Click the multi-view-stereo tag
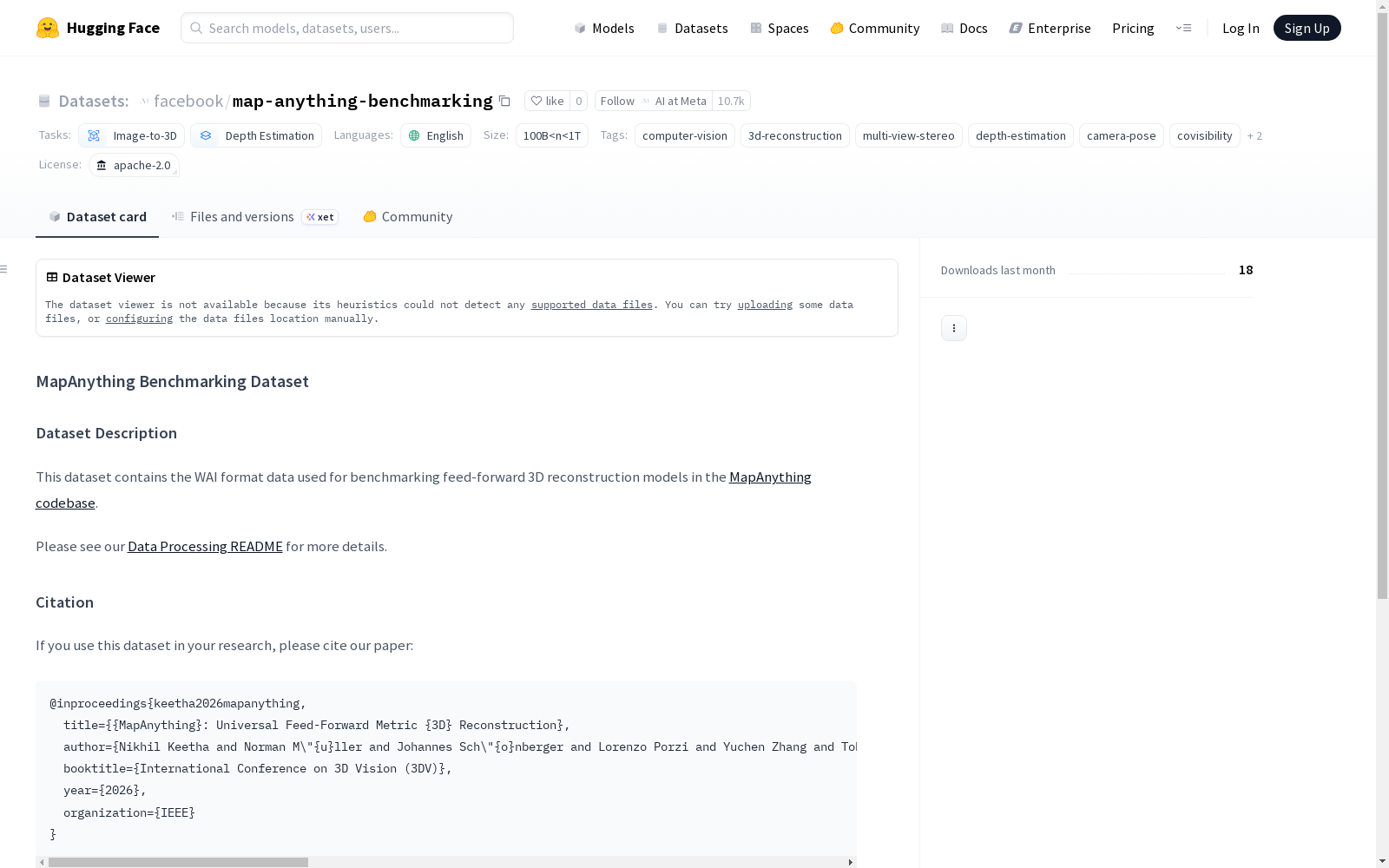Image resolution: width=1389 pixels, height=868 pixels. (909, 135)
